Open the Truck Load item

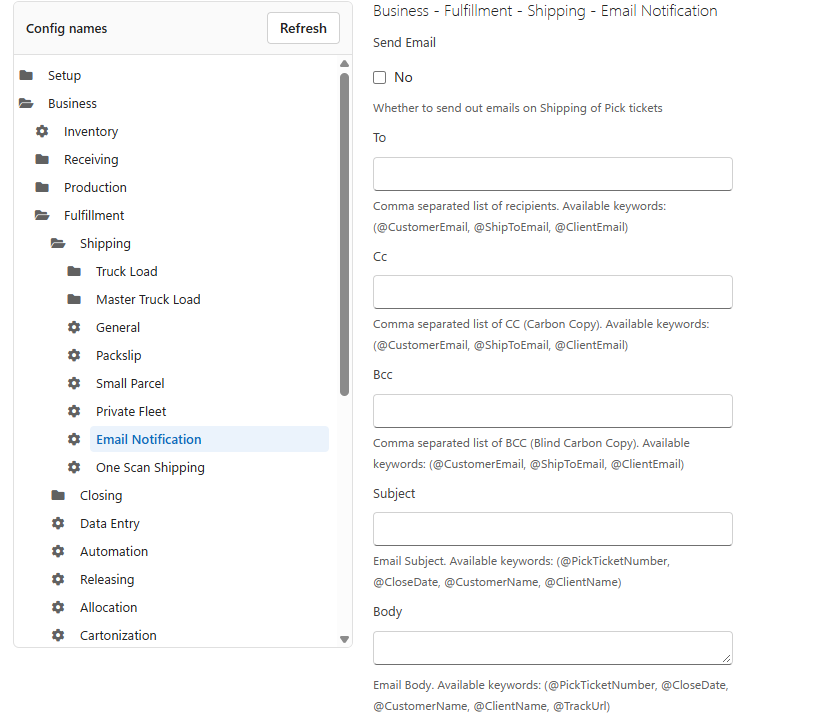tap(126, 271)
